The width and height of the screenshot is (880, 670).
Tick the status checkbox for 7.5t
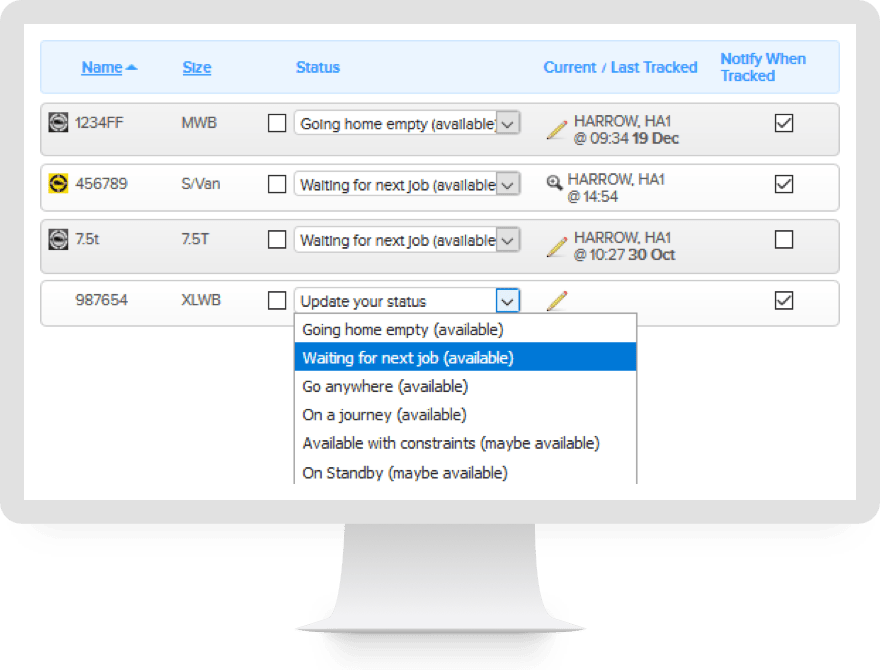[x=277, y=240]
